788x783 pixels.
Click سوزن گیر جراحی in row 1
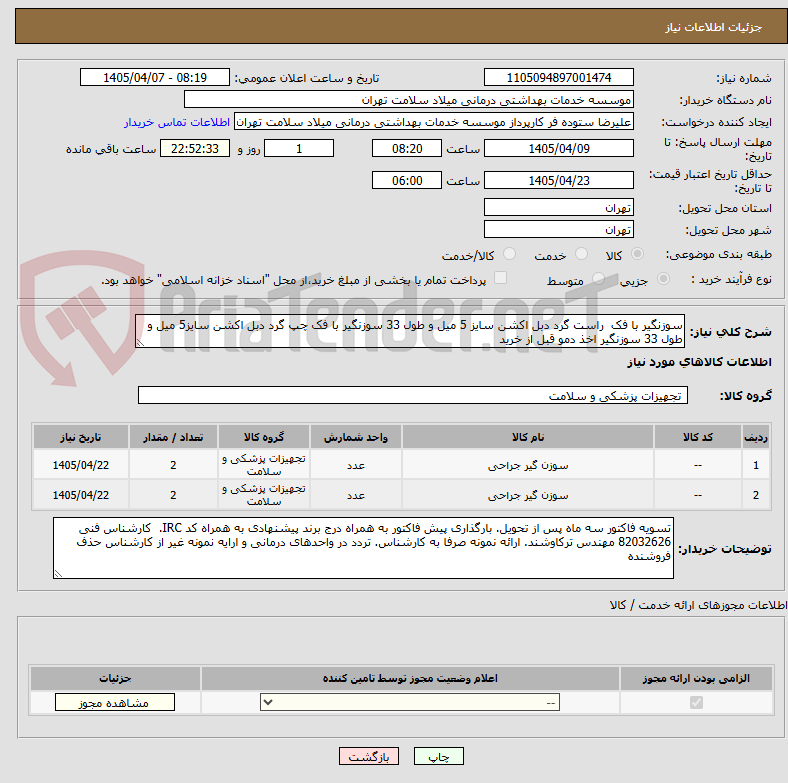(x=528, y=465)
